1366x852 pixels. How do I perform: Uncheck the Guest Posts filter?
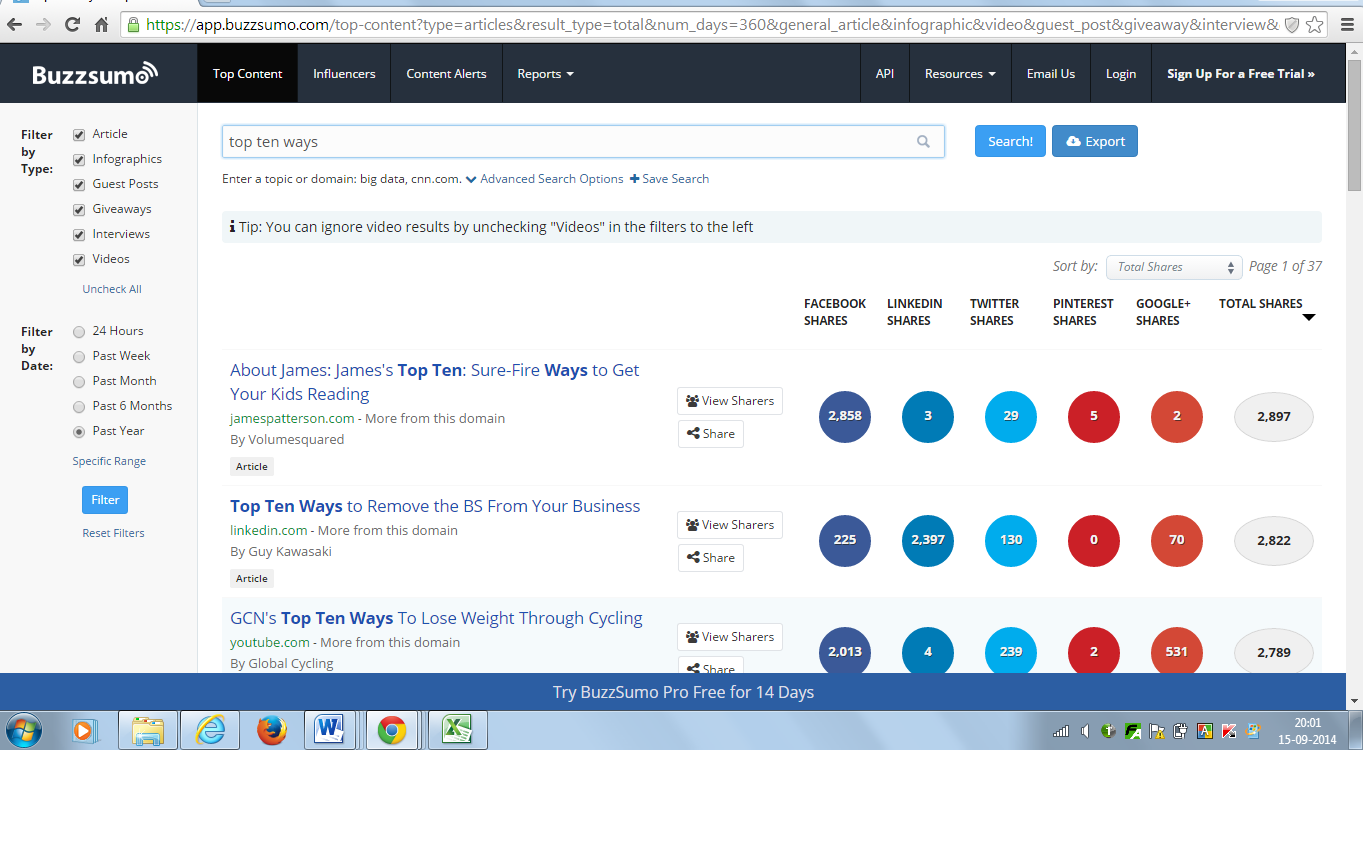79,184
